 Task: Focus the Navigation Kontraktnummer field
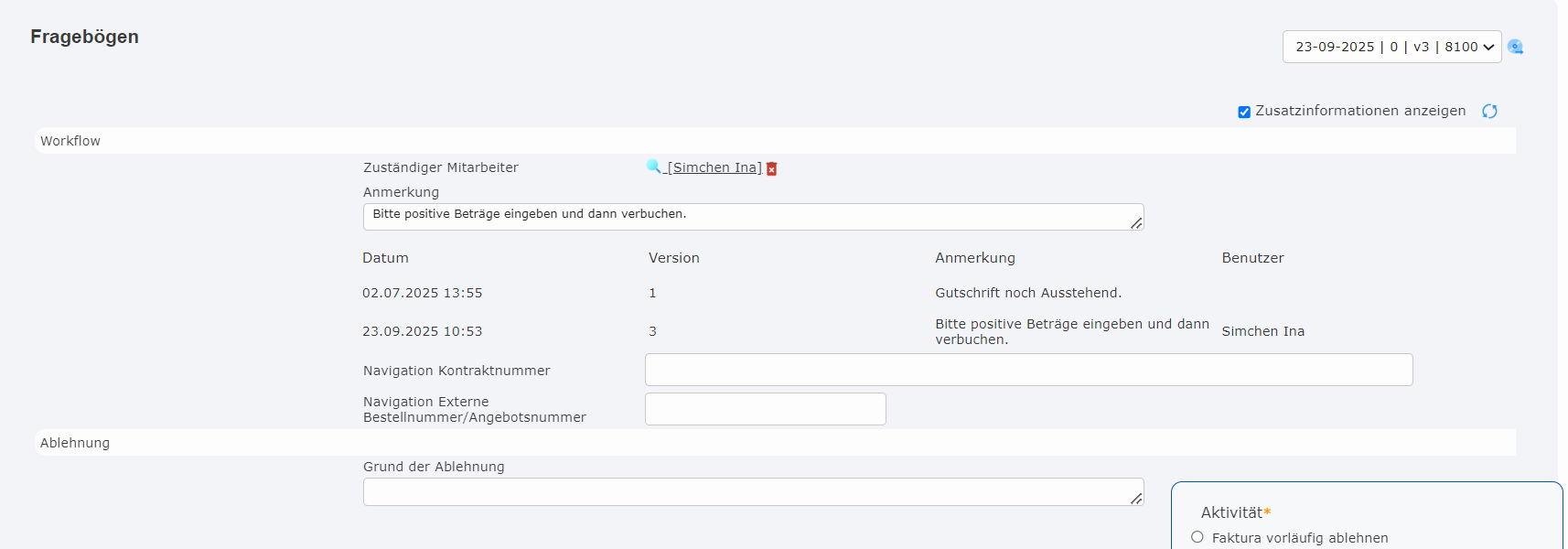(x=1028, y=370)
